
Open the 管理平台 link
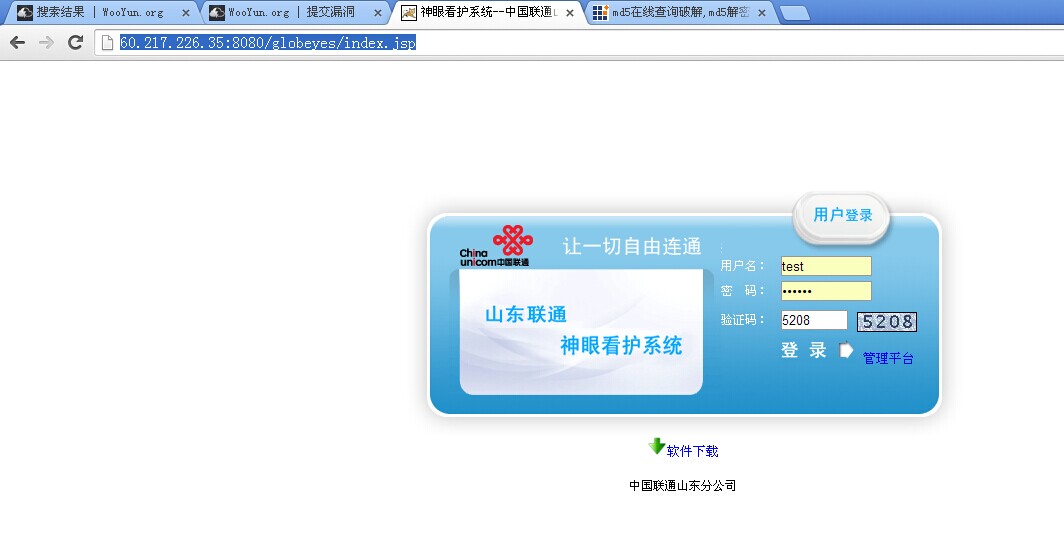[x=888, y=358]
